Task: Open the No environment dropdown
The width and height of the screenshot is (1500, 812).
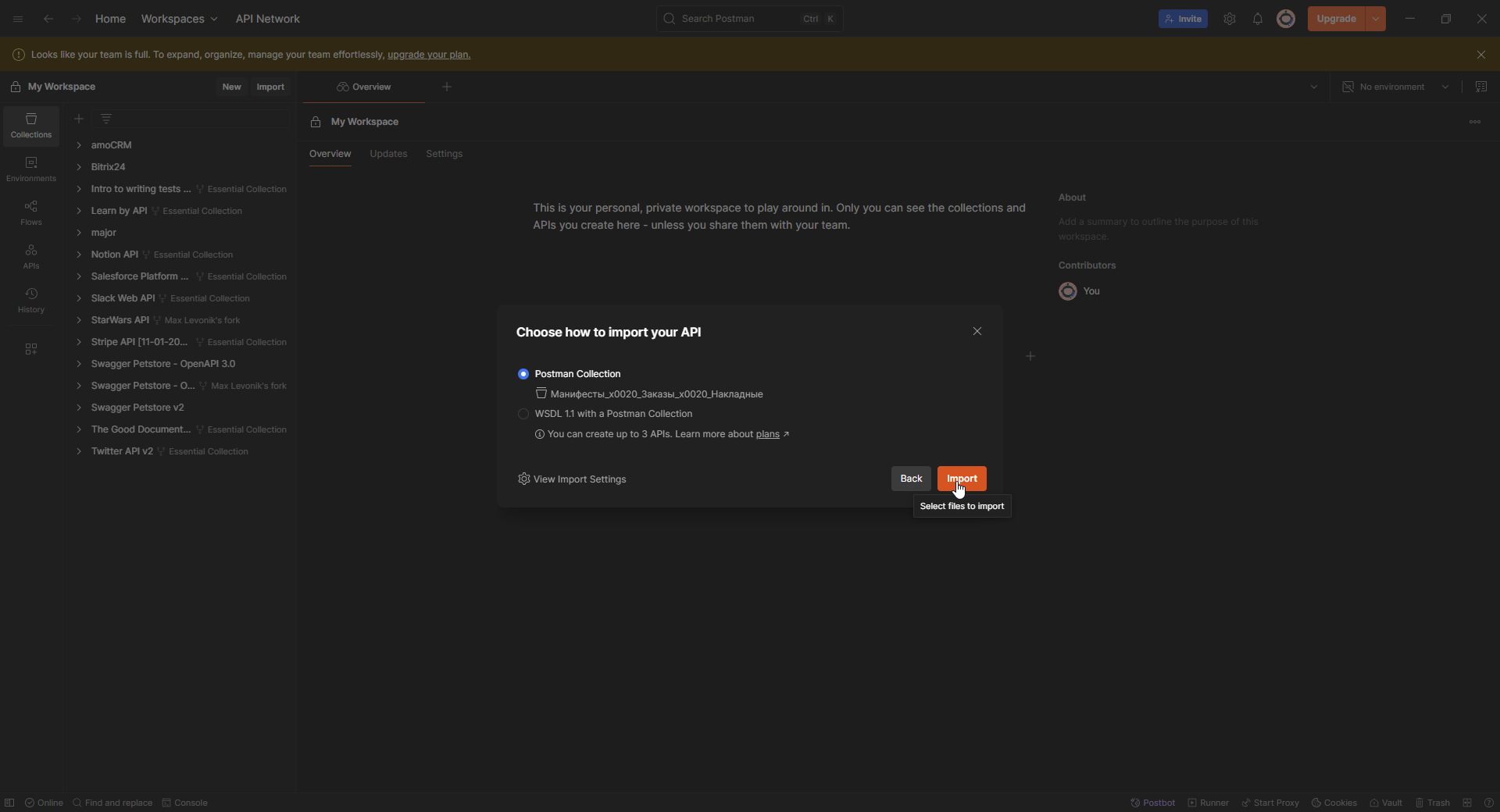Action: pyautogui.click(x=1395, y=87)
